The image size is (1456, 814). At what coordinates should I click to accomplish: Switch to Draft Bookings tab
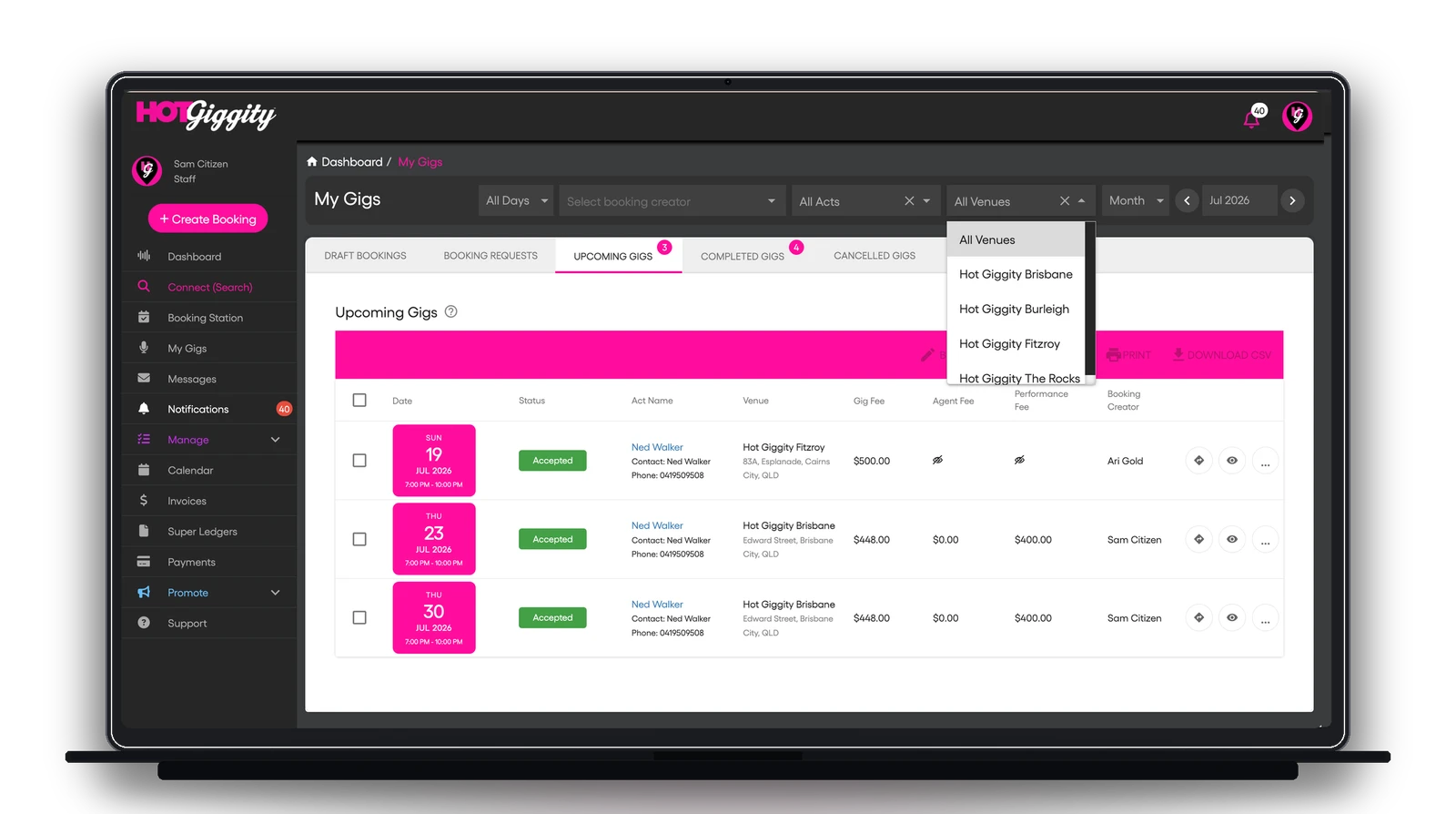tap(365, 256)
